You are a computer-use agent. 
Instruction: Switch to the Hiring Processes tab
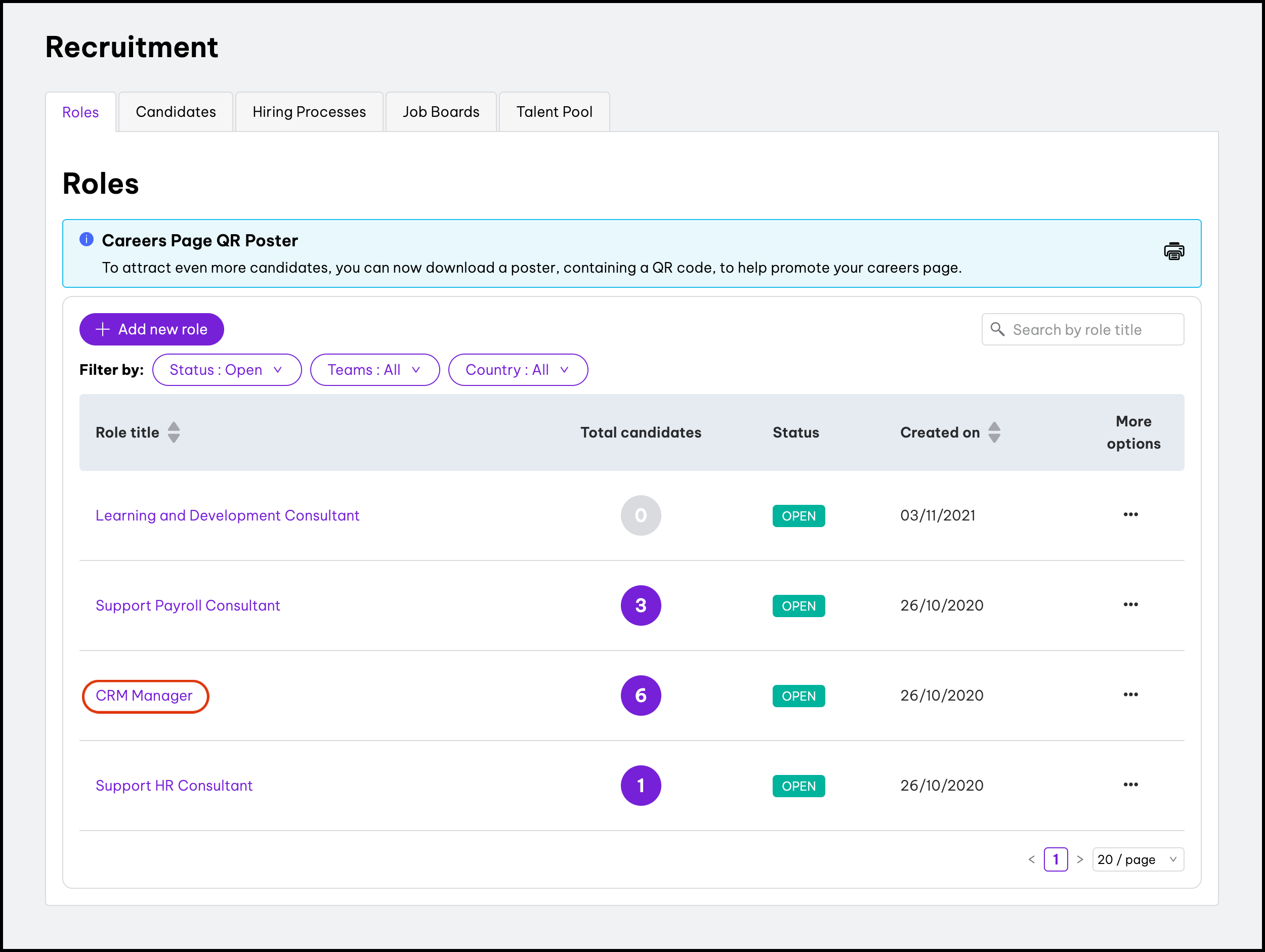[309, 112]
